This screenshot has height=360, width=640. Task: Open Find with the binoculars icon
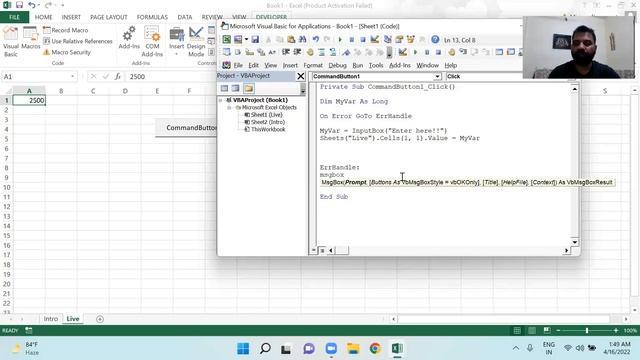coord(302,40)
